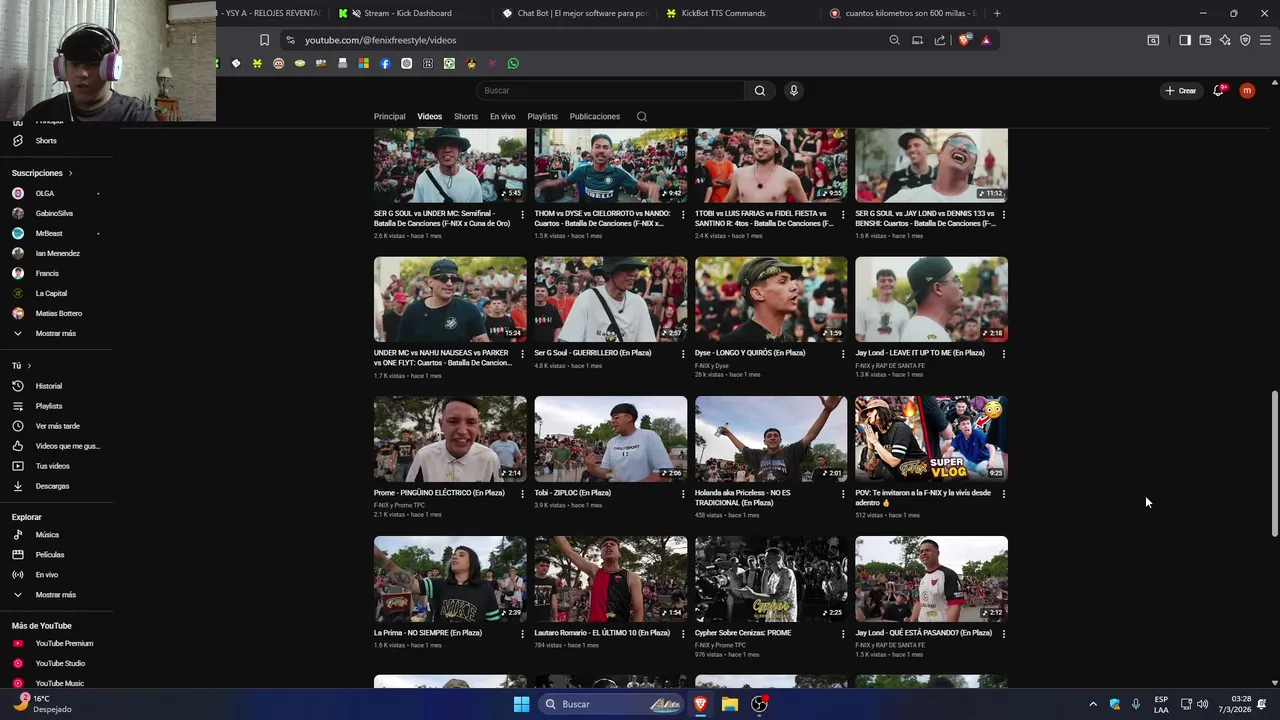Open SUPER VLOG video thumbnail
The image size is (1280, 720).
tap(931, 439)
